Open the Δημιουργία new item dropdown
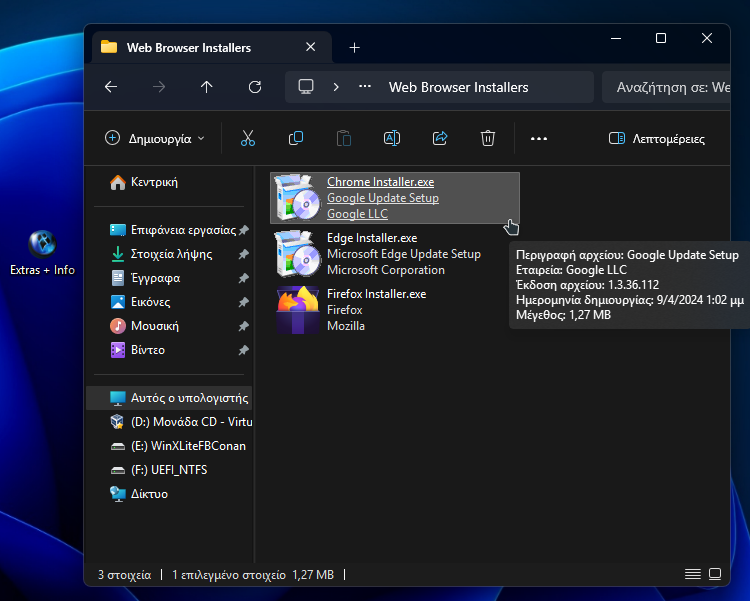 [x=155, y=139]
